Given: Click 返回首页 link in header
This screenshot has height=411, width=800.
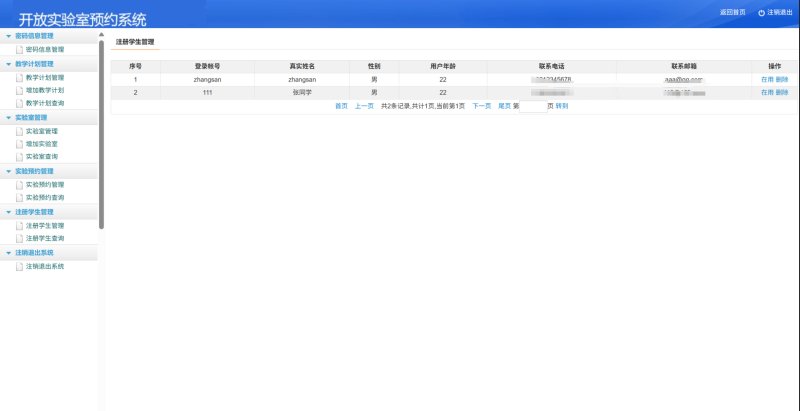Looking at the screenshot, I should click(x=733, y=12).
